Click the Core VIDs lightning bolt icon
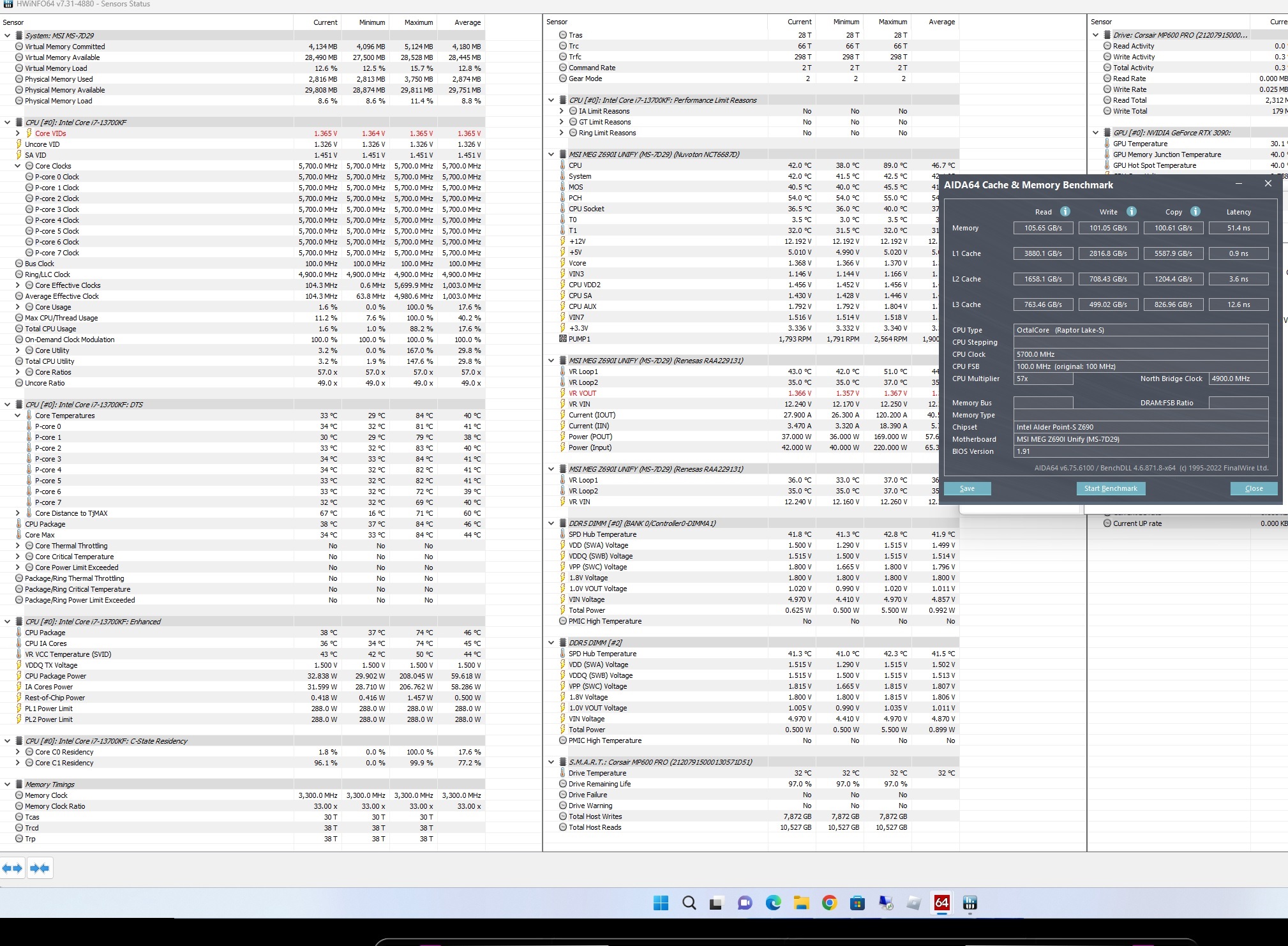 tap(29, 133)
